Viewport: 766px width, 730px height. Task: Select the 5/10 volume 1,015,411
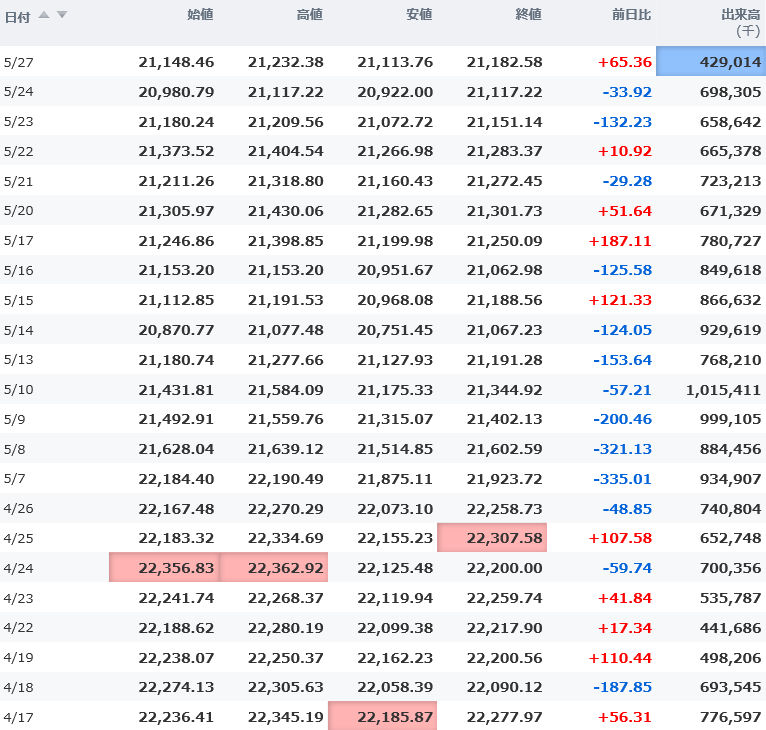click(x=723, y=390)
